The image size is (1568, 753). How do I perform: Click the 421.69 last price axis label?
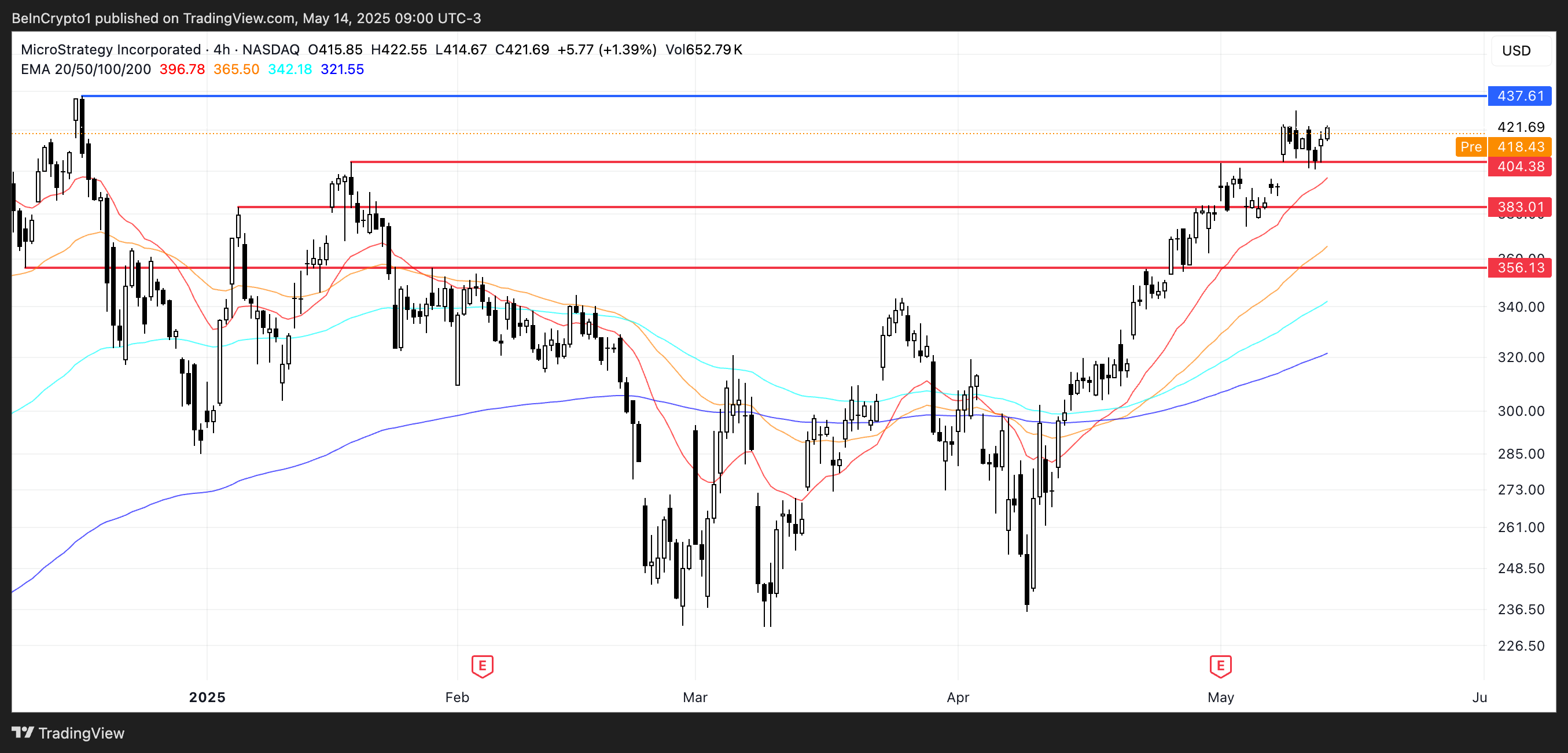[1521, 127]
